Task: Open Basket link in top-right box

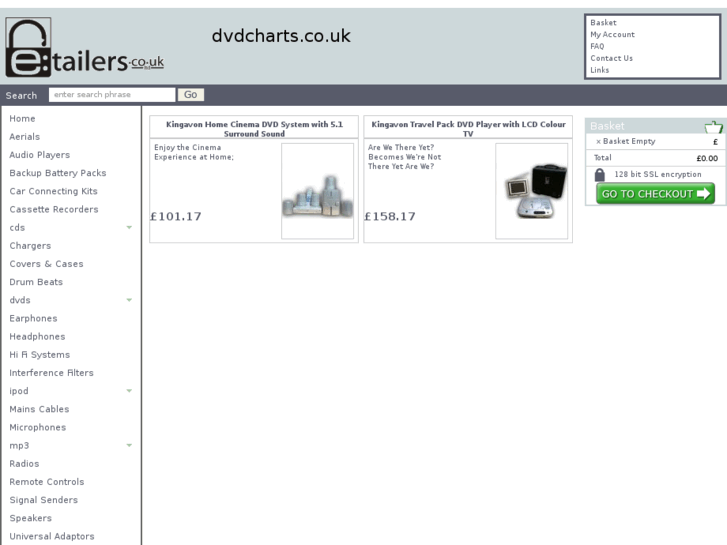Action: click(603, 22)
